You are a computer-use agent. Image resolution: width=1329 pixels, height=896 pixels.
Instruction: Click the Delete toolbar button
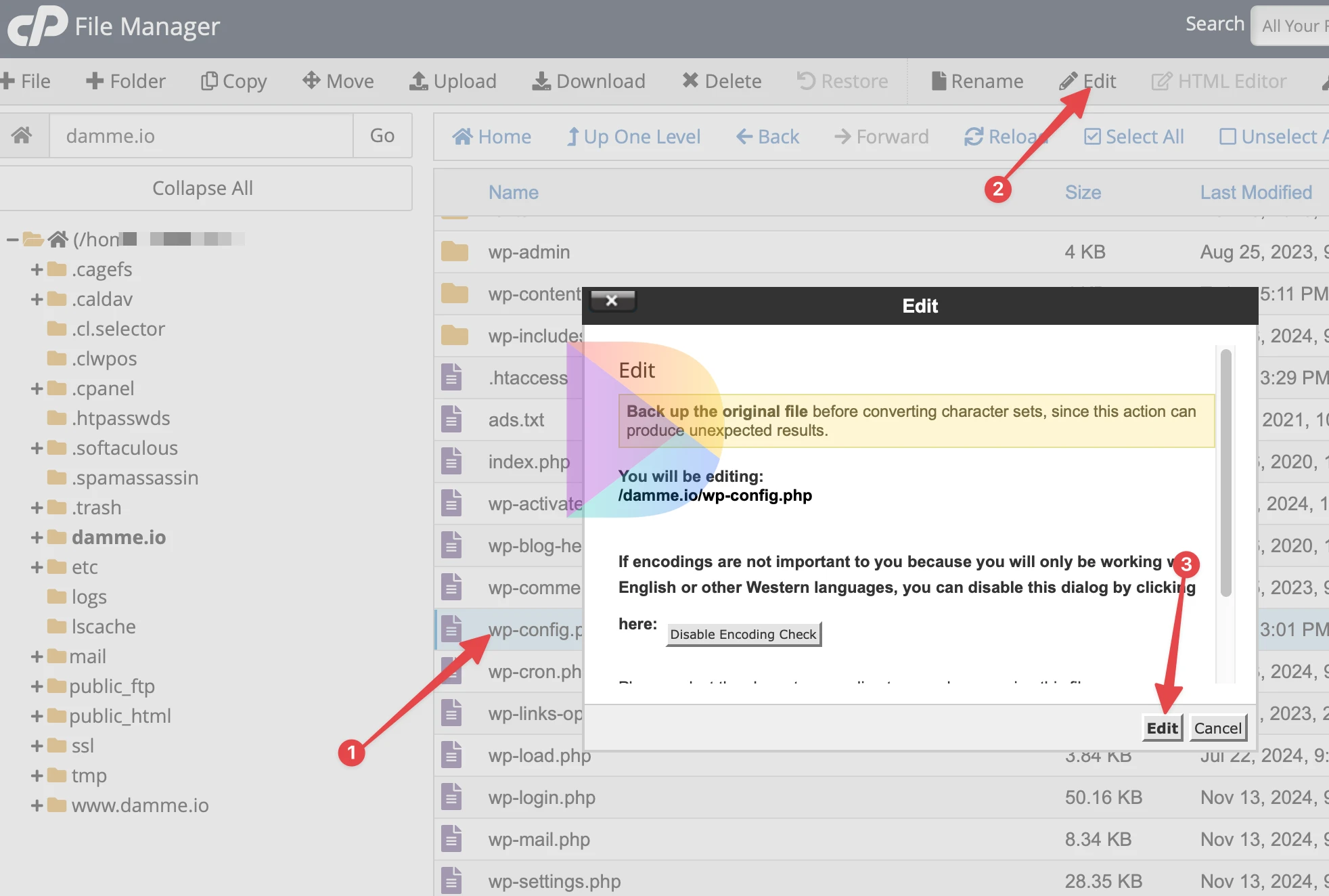click(x=721, y=81)
